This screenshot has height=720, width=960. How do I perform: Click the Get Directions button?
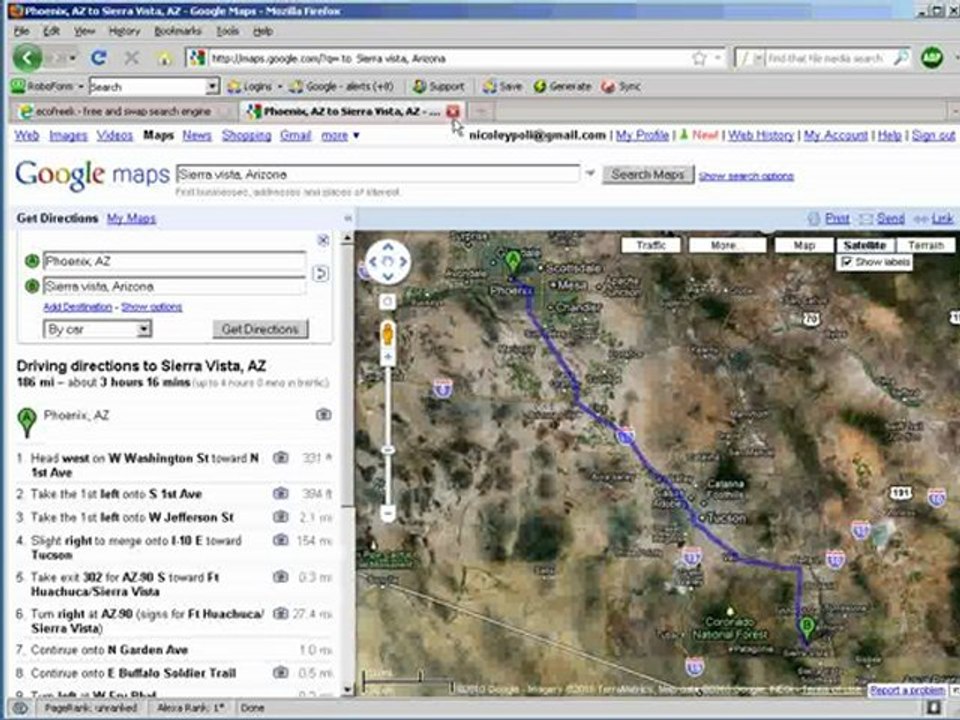[x=260, y=329]
